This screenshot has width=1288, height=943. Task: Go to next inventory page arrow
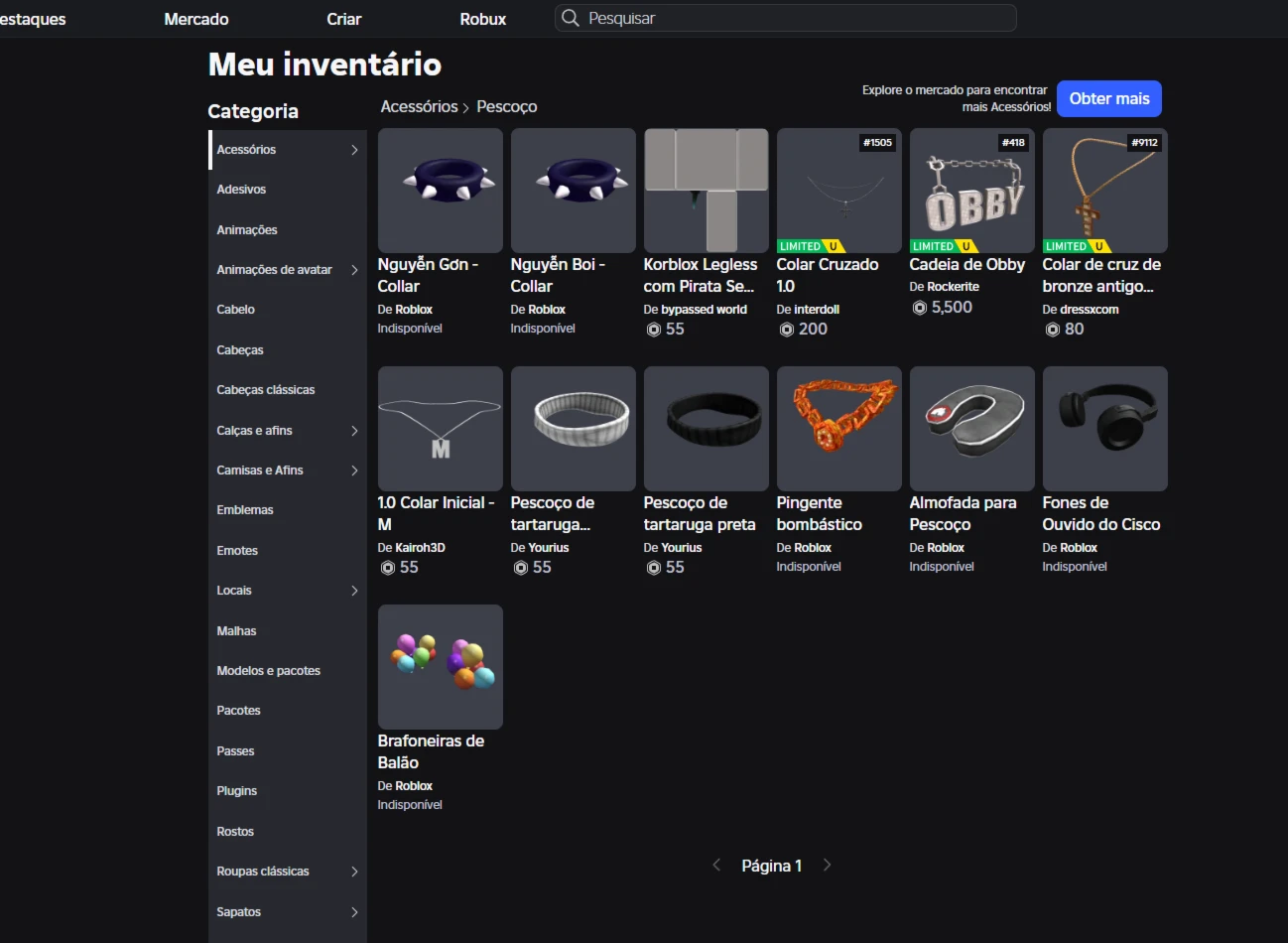point(827,866)
